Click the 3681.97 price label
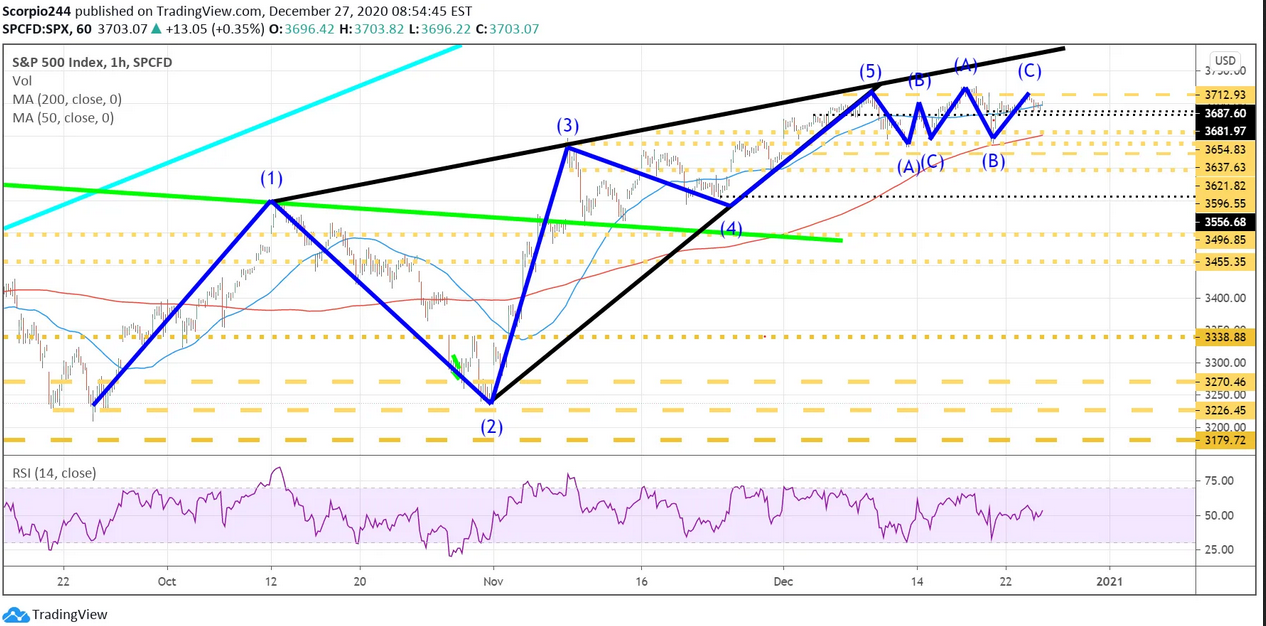Image resolution: width=1266 pixels, height=626 pixels. [1225, 131]
